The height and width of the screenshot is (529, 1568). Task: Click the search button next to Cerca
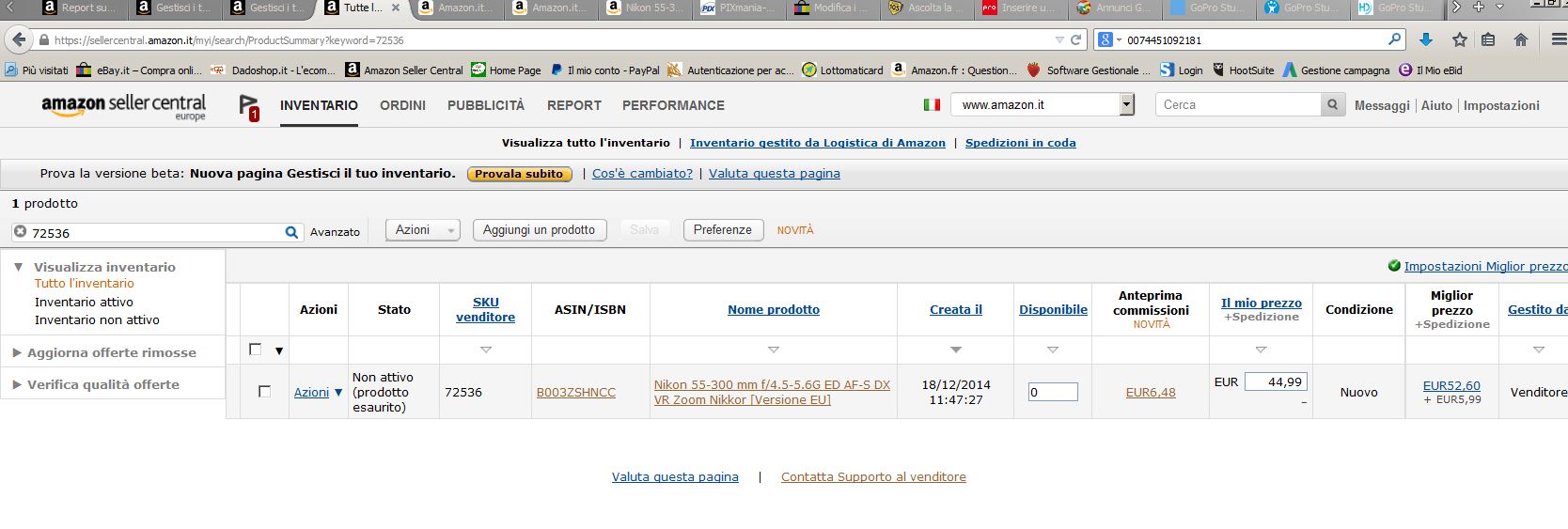1332,104
